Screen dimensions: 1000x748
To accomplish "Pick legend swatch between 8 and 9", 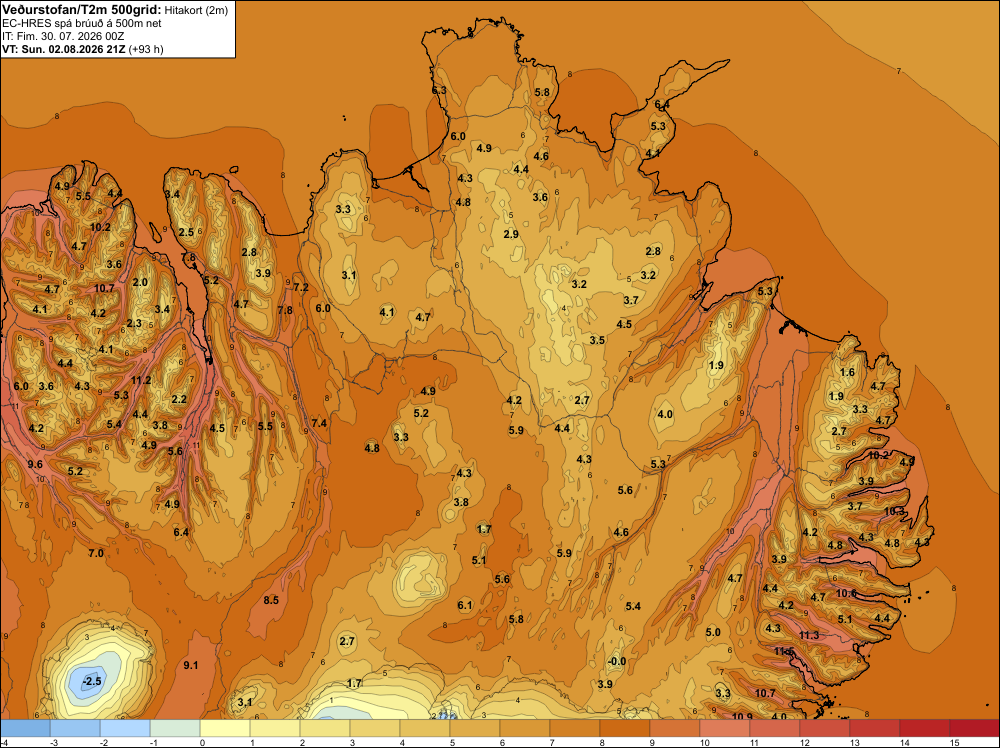I will pos(624,728).
